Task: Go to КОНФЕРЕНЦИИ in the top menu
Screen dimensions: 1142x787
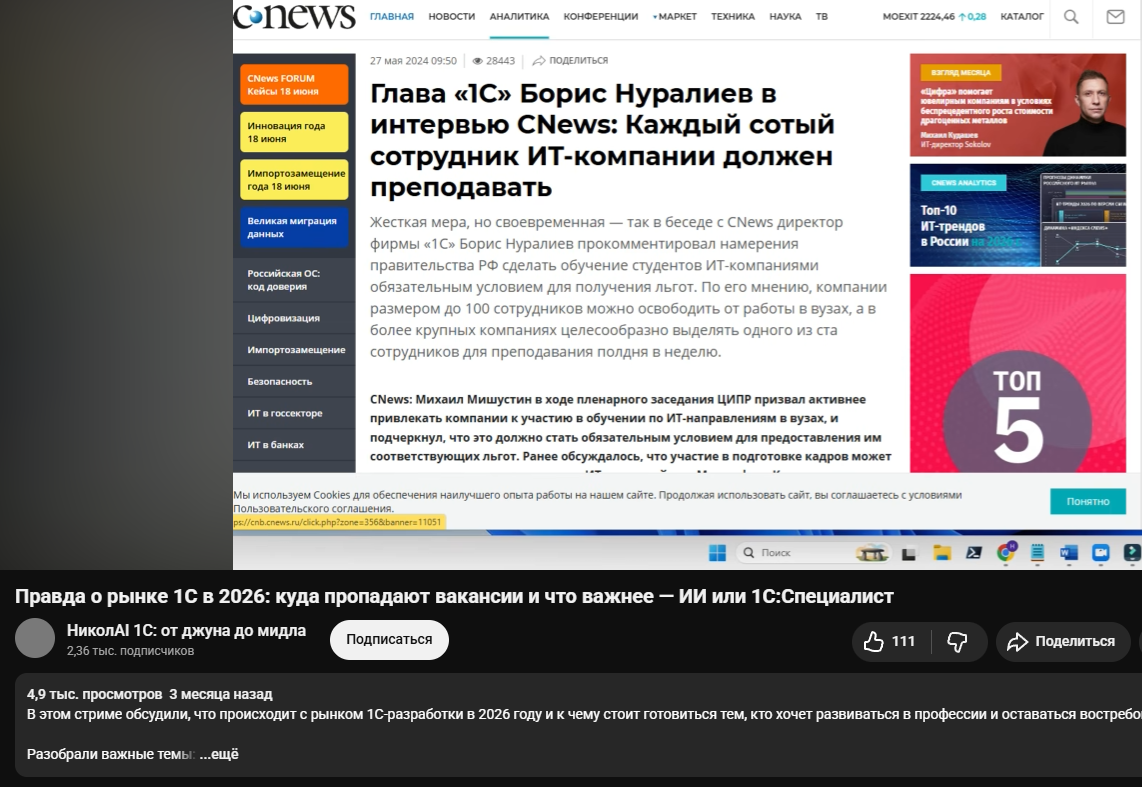Action: click(x=601, y=16)
